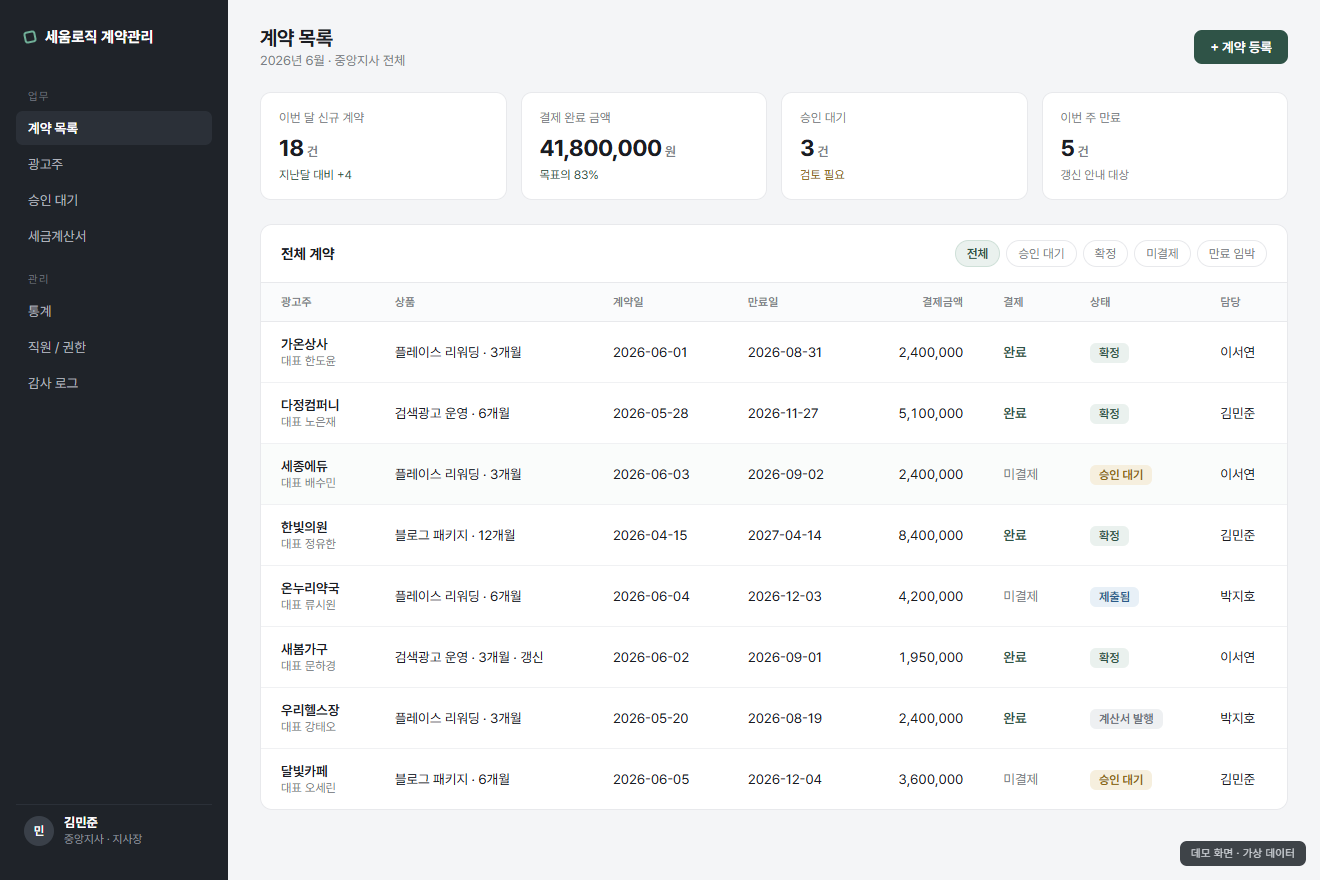
Task: Click 김민준 in the 다정컴퍼니 row
Action: 1237,413
